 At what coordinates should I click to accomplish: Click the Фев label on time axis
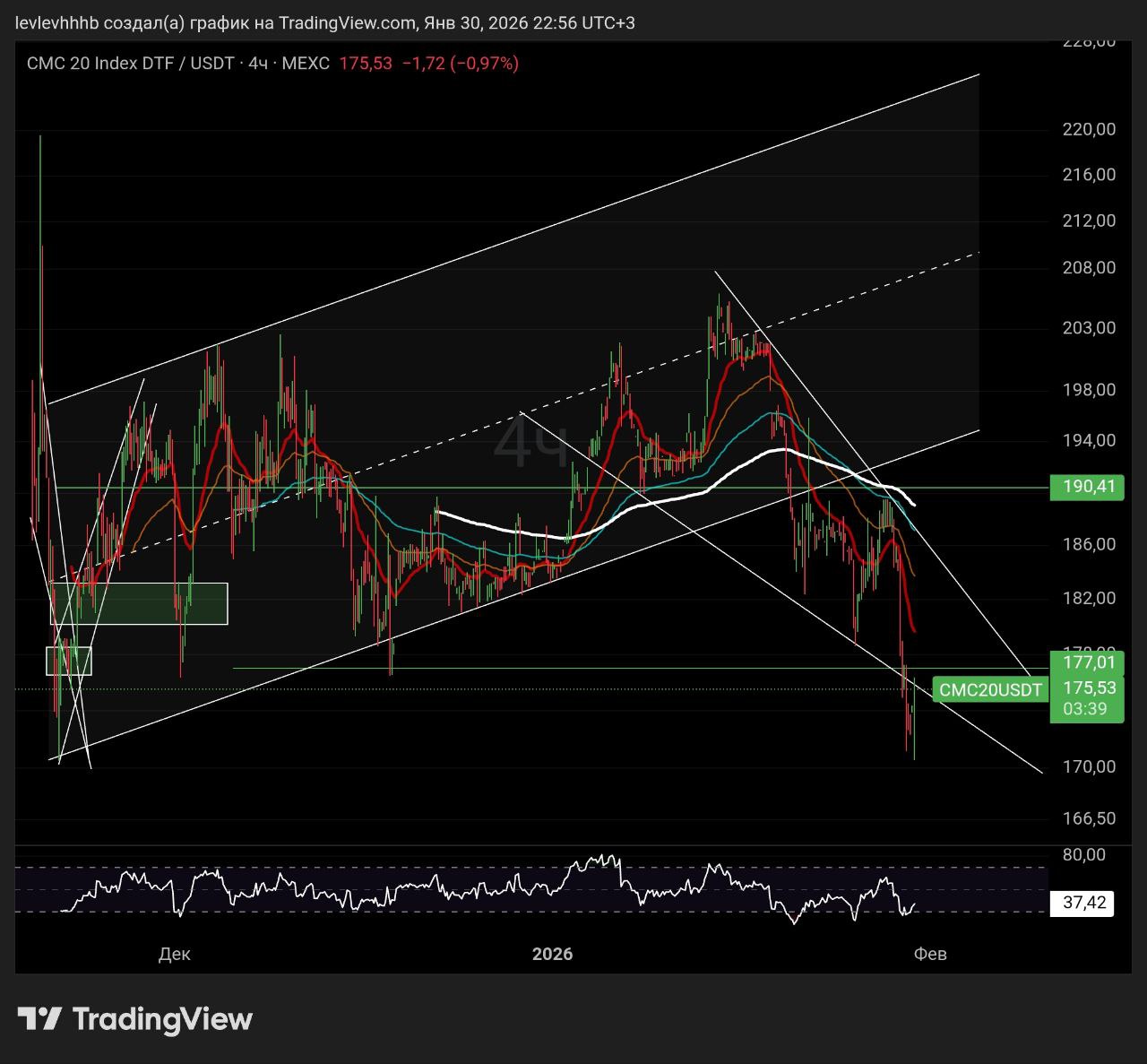pyautogui.click(x=929, y=954)
